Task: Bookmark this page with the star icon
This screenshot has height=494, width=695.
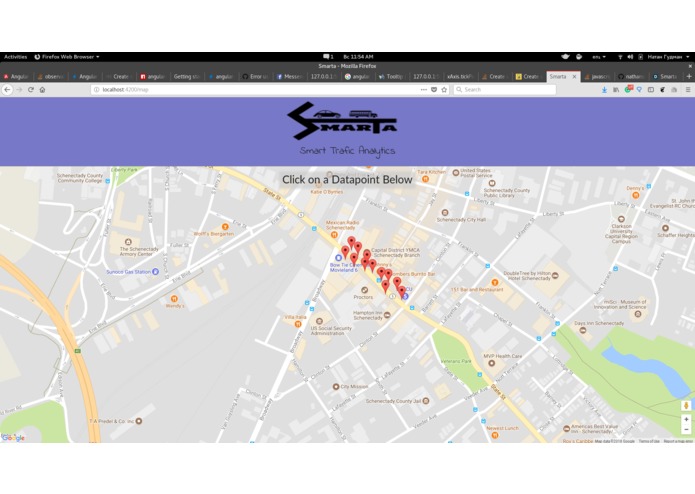Action: point(444,89)
